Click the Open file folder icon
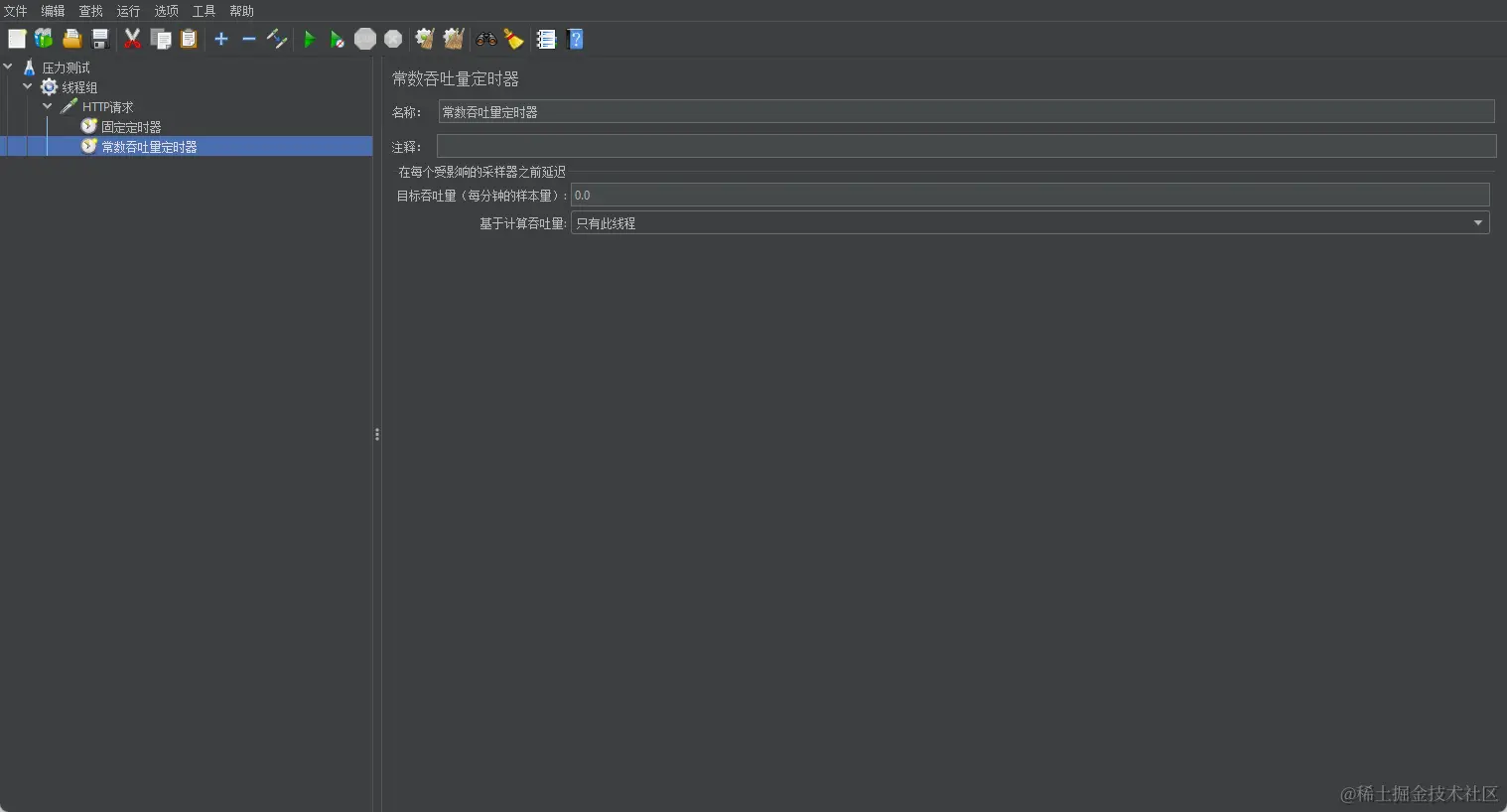 [71, 39]
